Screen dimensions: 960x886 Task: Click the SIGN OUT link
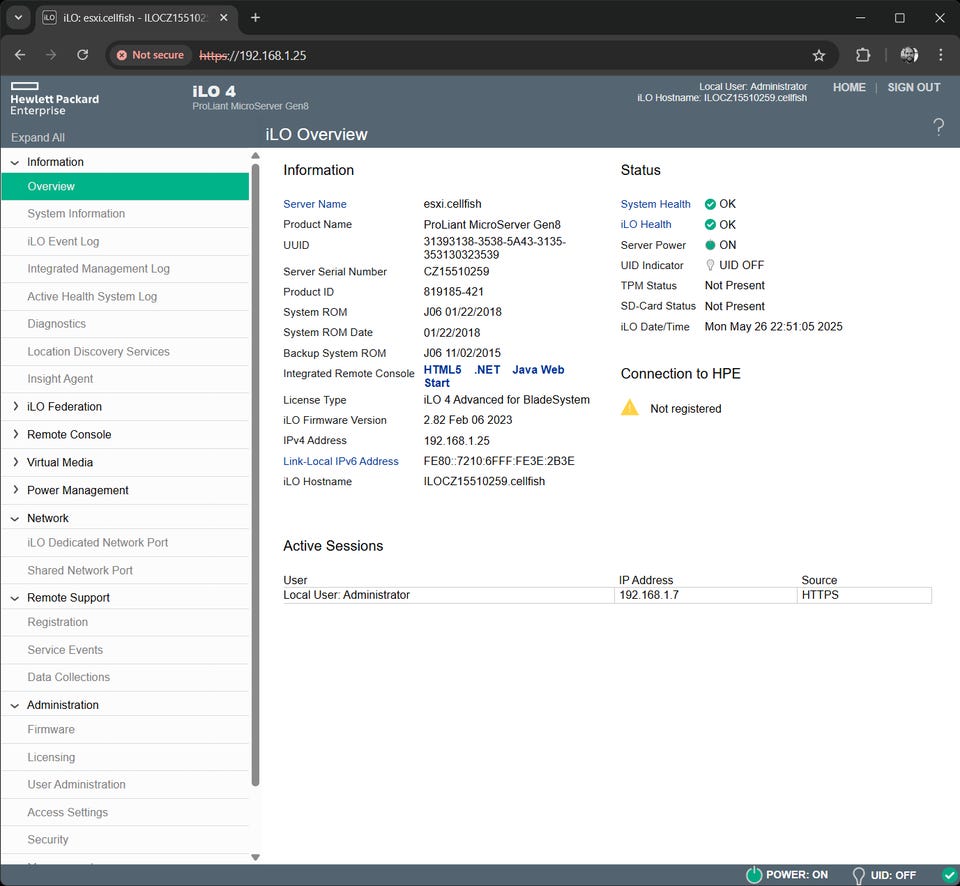point(913,87)
